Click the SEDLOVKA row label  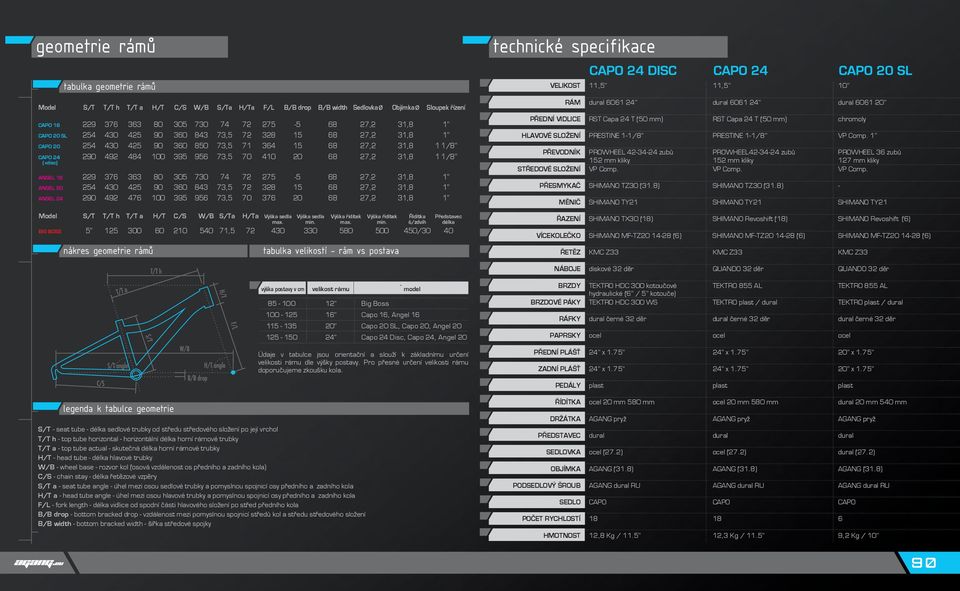(x=536, y=451)
